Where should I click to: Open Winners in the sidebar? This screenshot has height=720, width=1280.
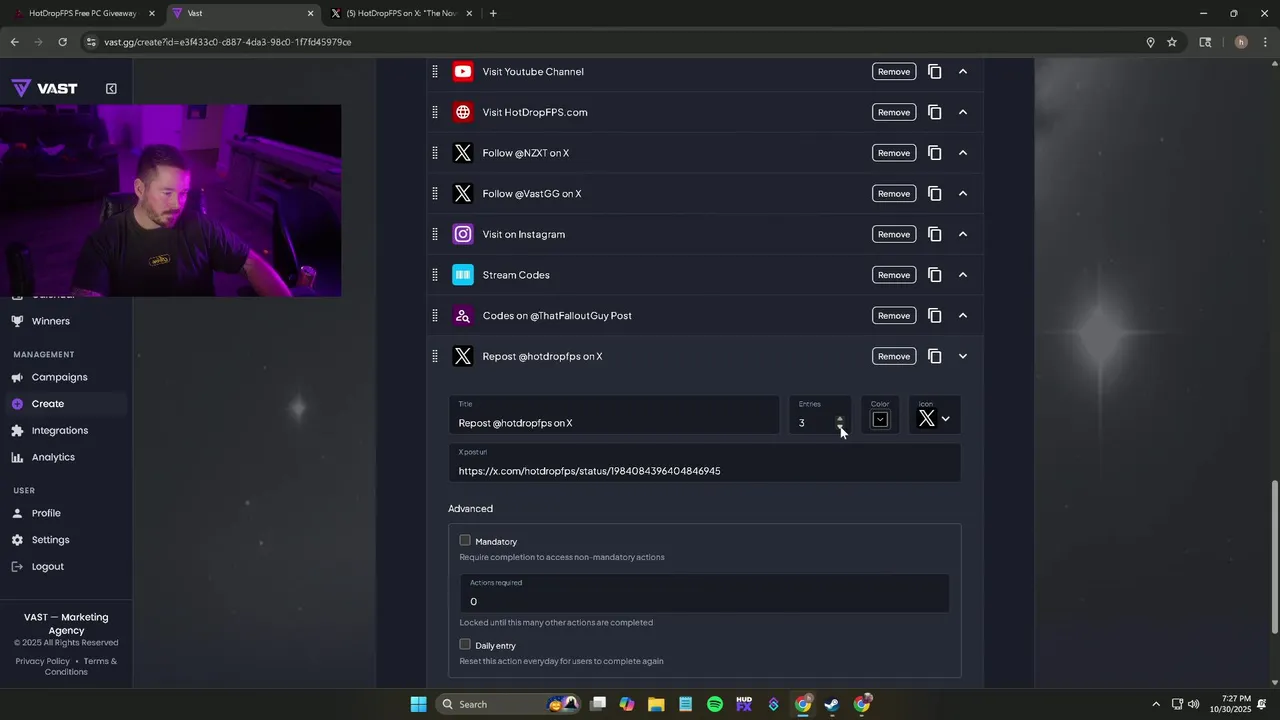point(50,321)
